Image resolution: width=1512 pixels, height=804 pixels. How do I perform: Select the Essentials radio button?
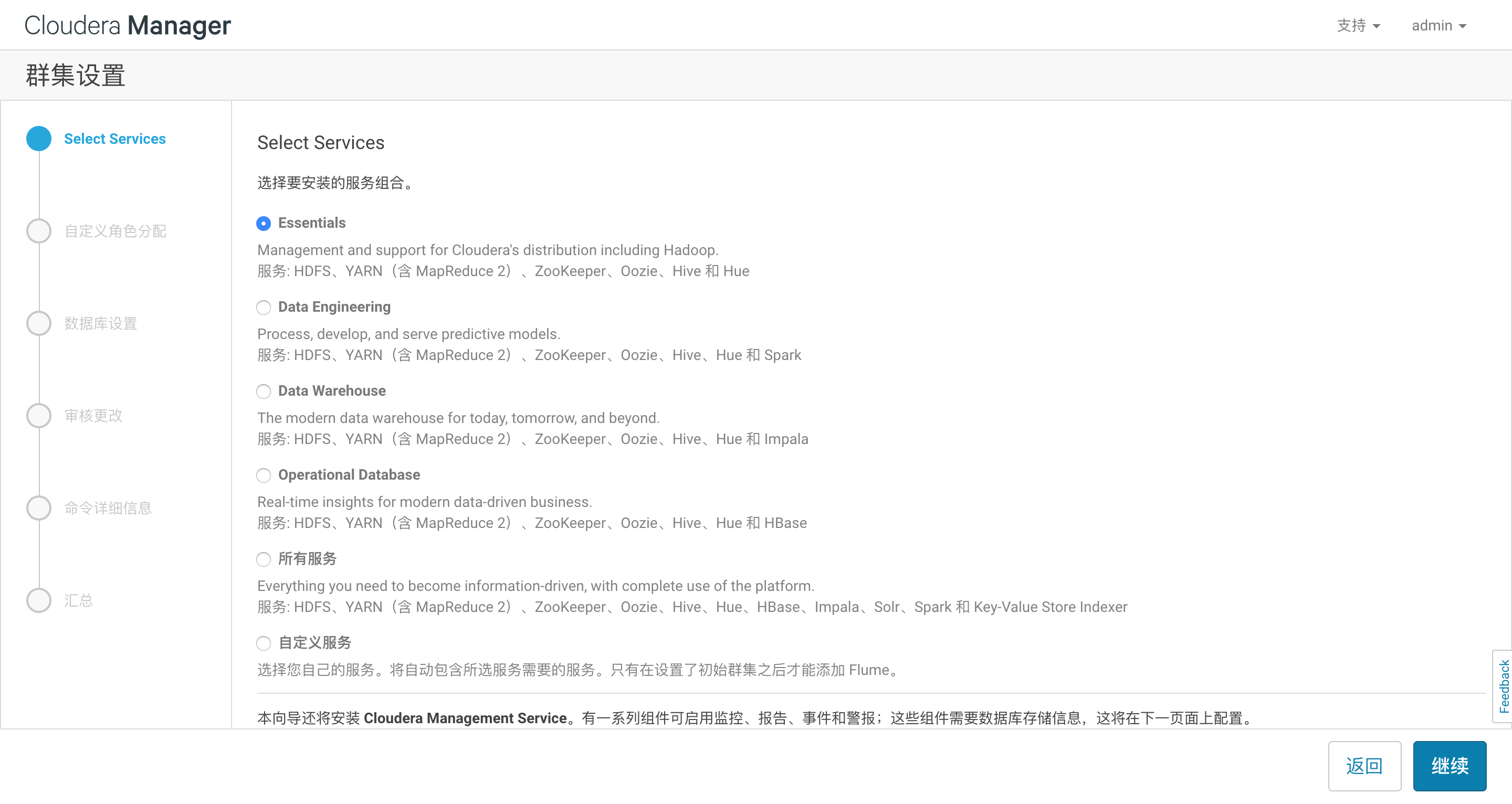(264, 224)
